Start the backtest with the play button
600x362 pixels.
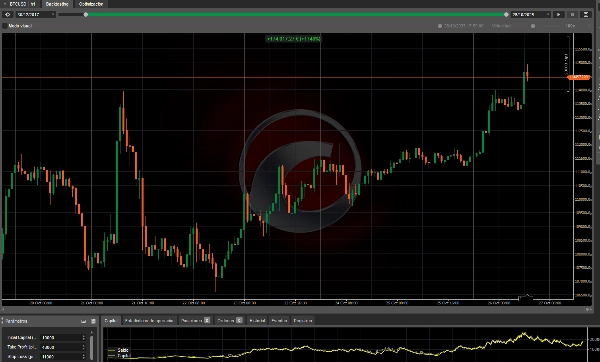click(559, 15)
